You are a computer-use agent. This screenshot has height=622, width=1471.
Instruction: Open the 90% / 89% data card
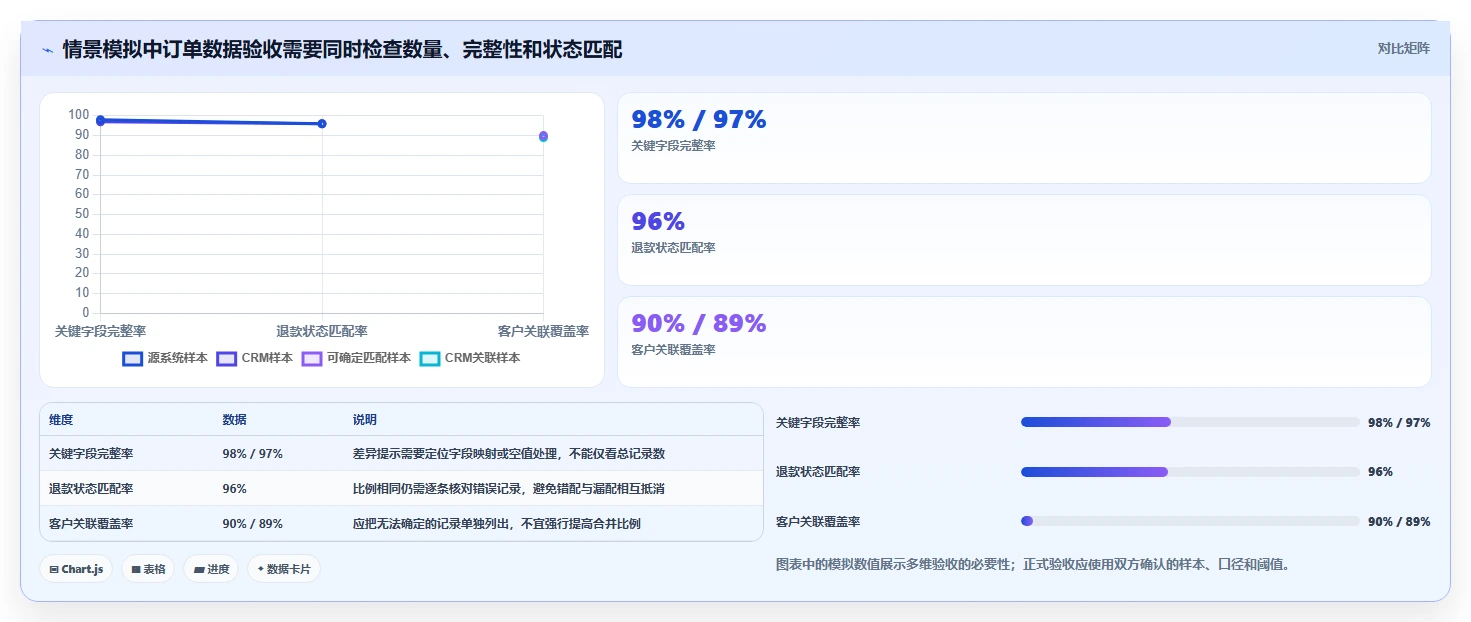(x=1024, y=342)
